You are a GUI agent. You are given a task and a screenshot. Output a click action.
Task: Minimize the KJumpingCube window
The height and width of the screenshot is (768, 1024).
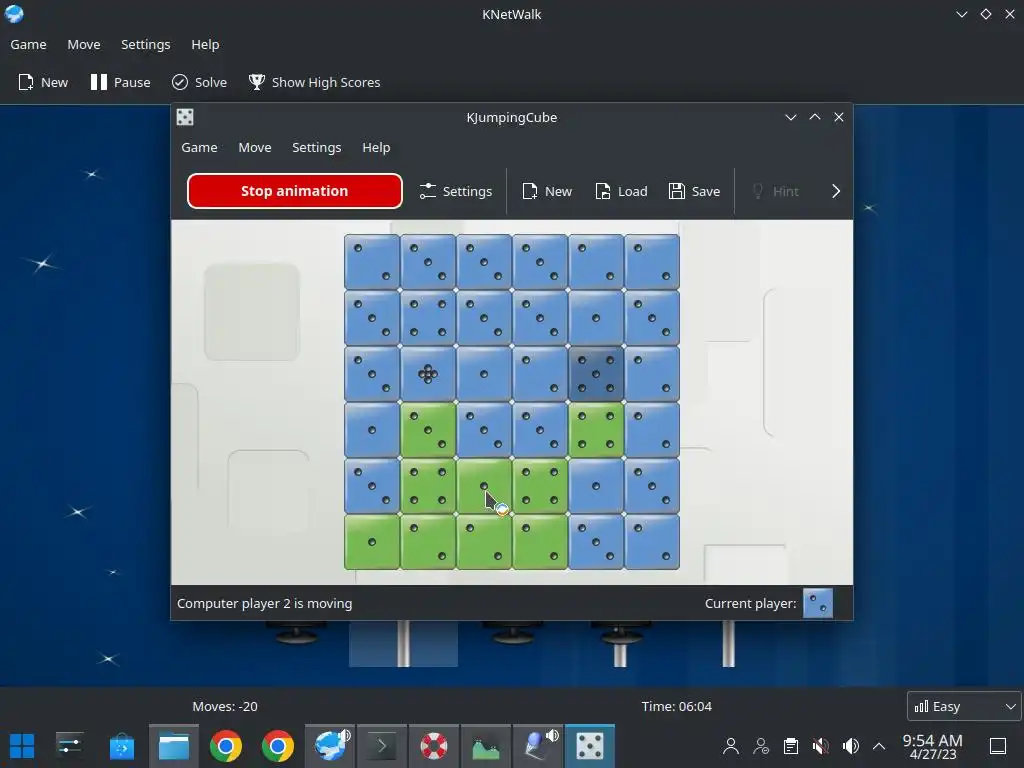point(791,117)
